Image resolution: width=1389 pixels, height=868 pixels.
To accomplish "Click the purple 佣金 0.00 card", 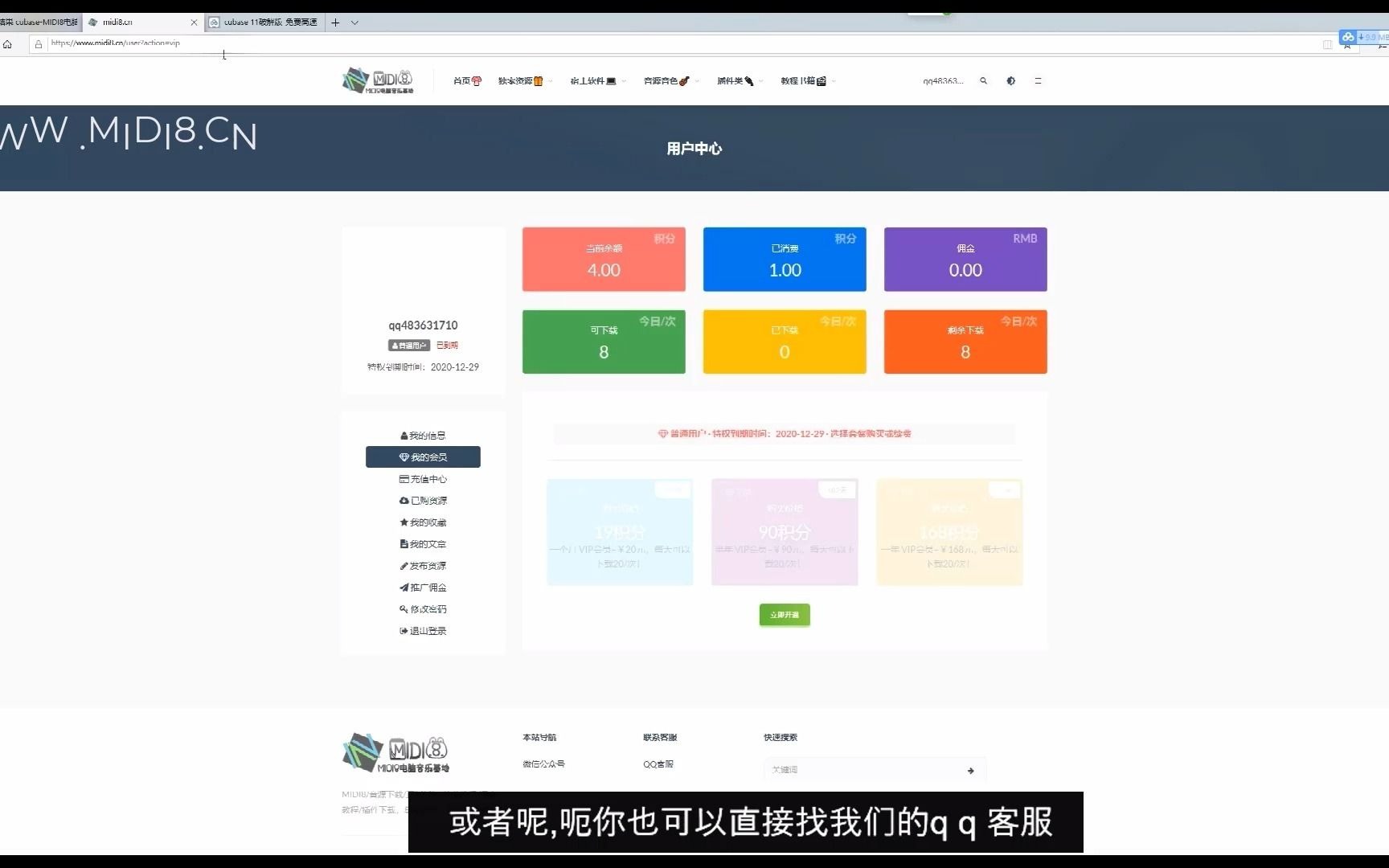I will [965, 260].
